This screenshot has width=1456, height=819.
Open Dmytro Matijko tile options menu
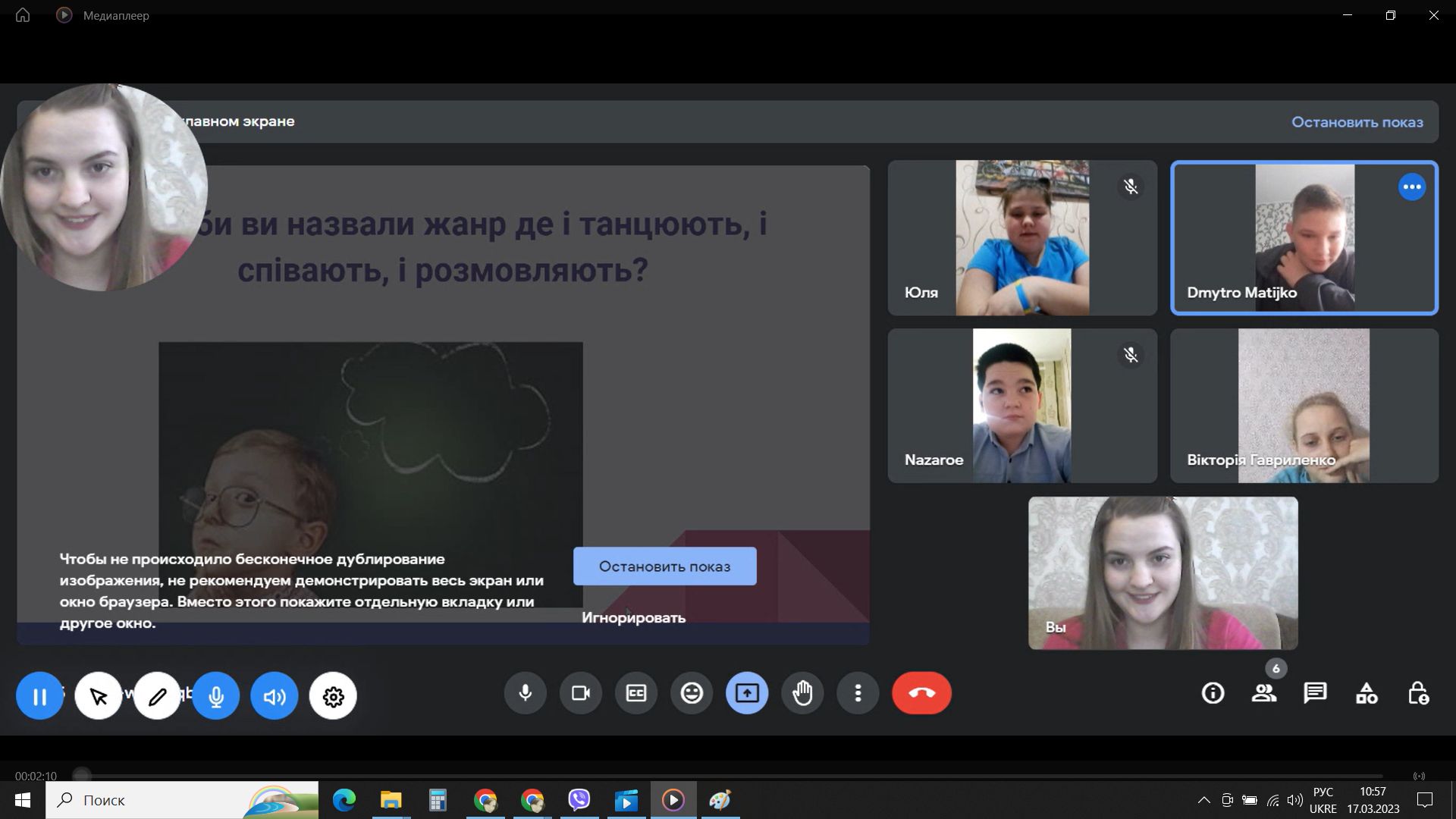(x=1411, y=187)
